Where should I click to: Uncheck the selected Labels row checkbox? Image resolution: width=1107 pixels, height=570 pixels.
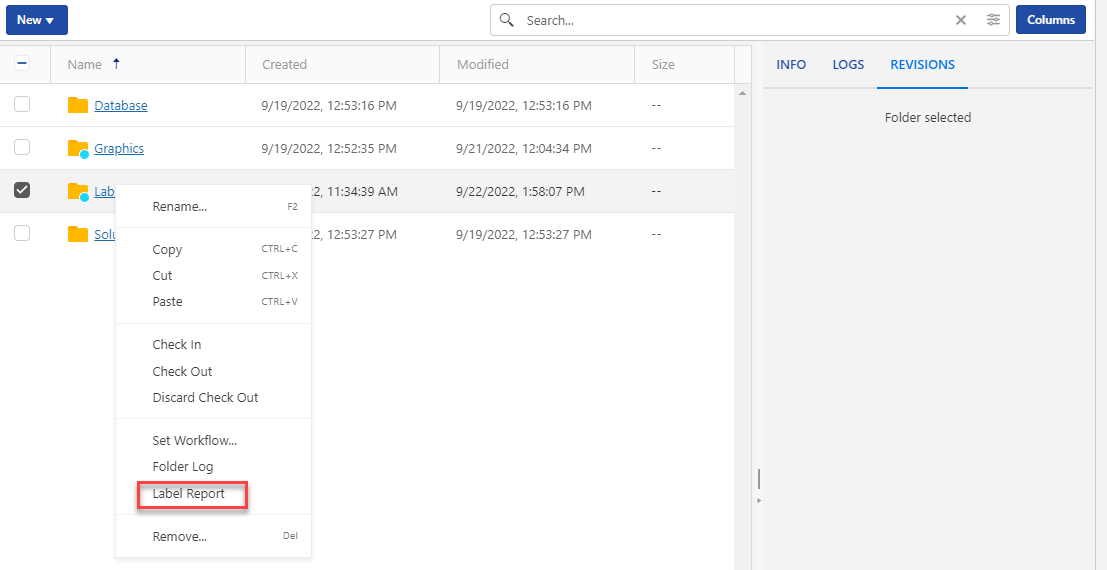[22, 190]
